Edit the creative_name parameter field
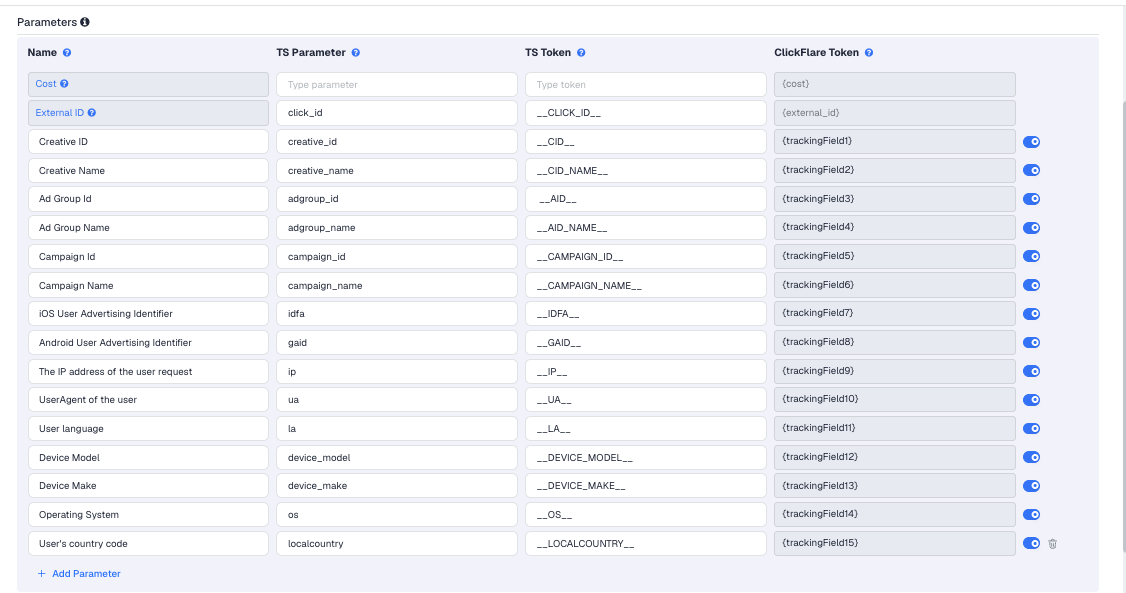The width and height of the screenshot is (1126, 593). [x=396, y=170]
